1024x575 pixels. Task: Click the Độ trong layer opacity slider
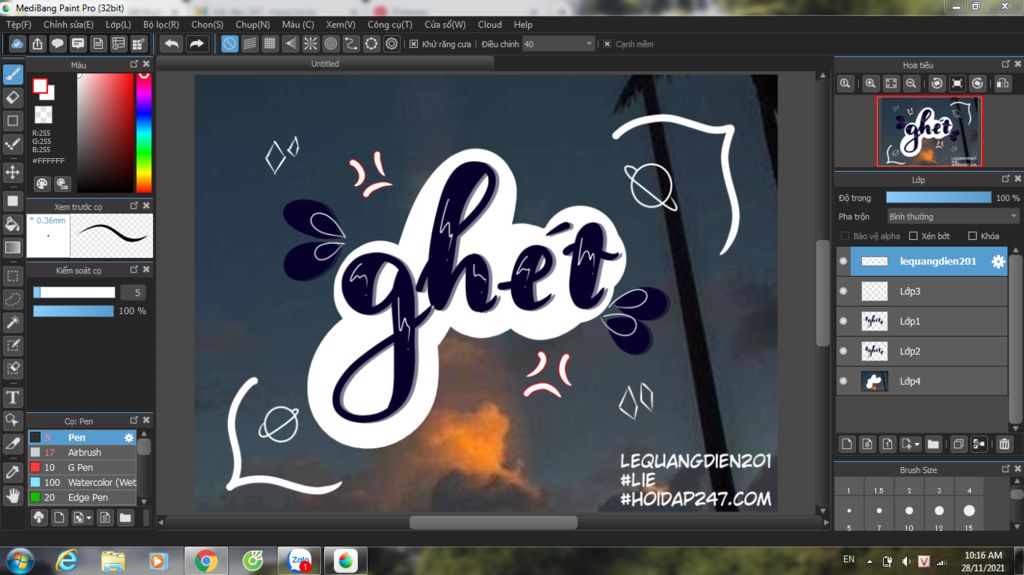click(938, 197)
